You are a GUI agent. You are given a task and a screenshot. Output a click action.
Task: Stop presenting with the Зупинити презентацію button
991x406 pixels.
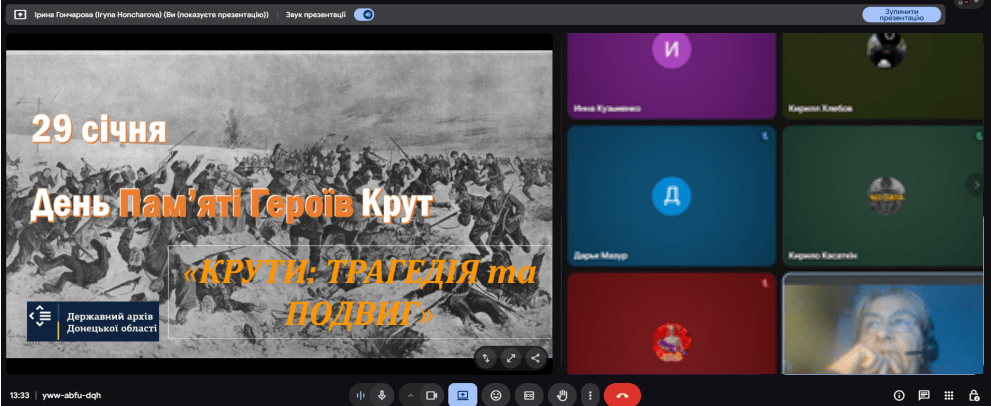(902, 15)
